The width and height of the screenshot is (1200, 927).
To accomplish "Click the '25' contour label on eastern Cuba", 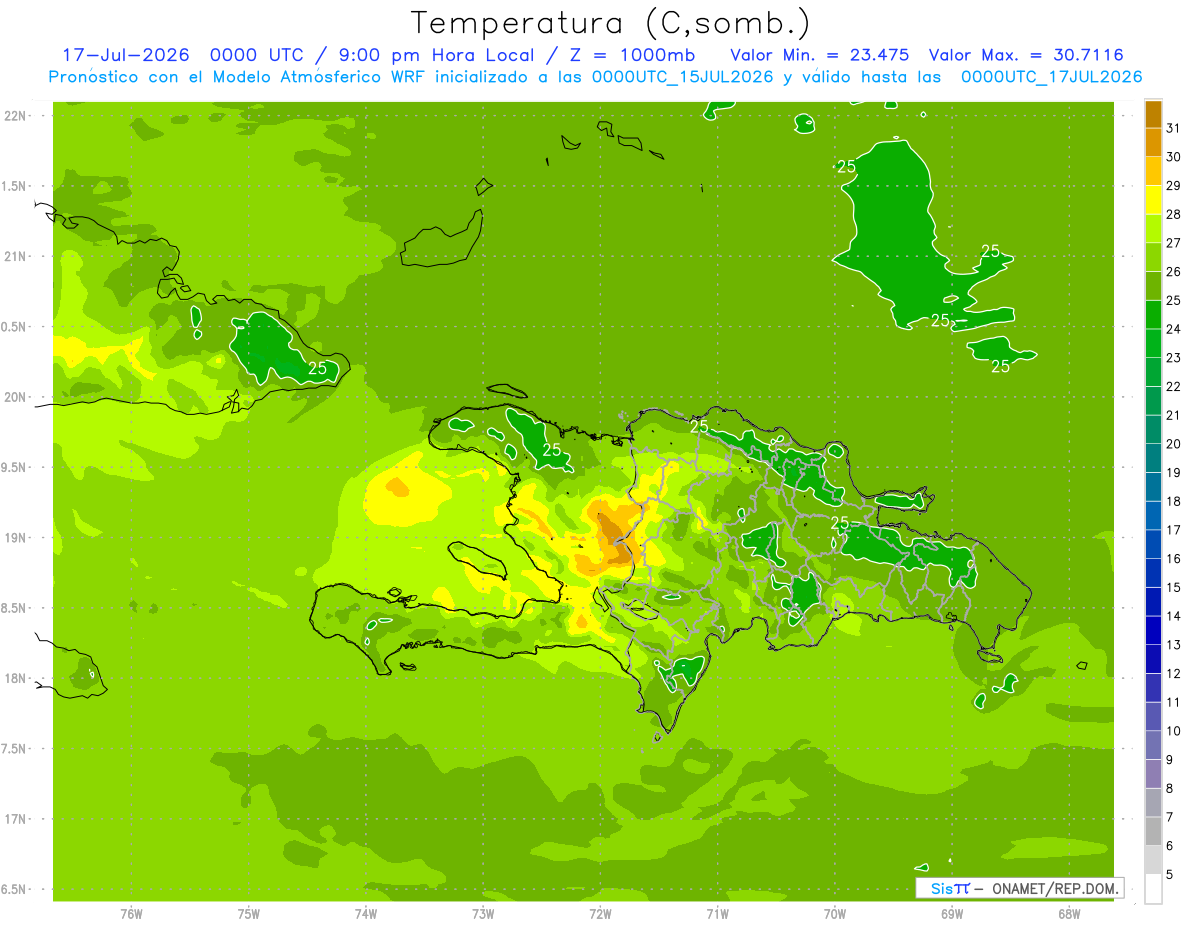I will point(317,369).
